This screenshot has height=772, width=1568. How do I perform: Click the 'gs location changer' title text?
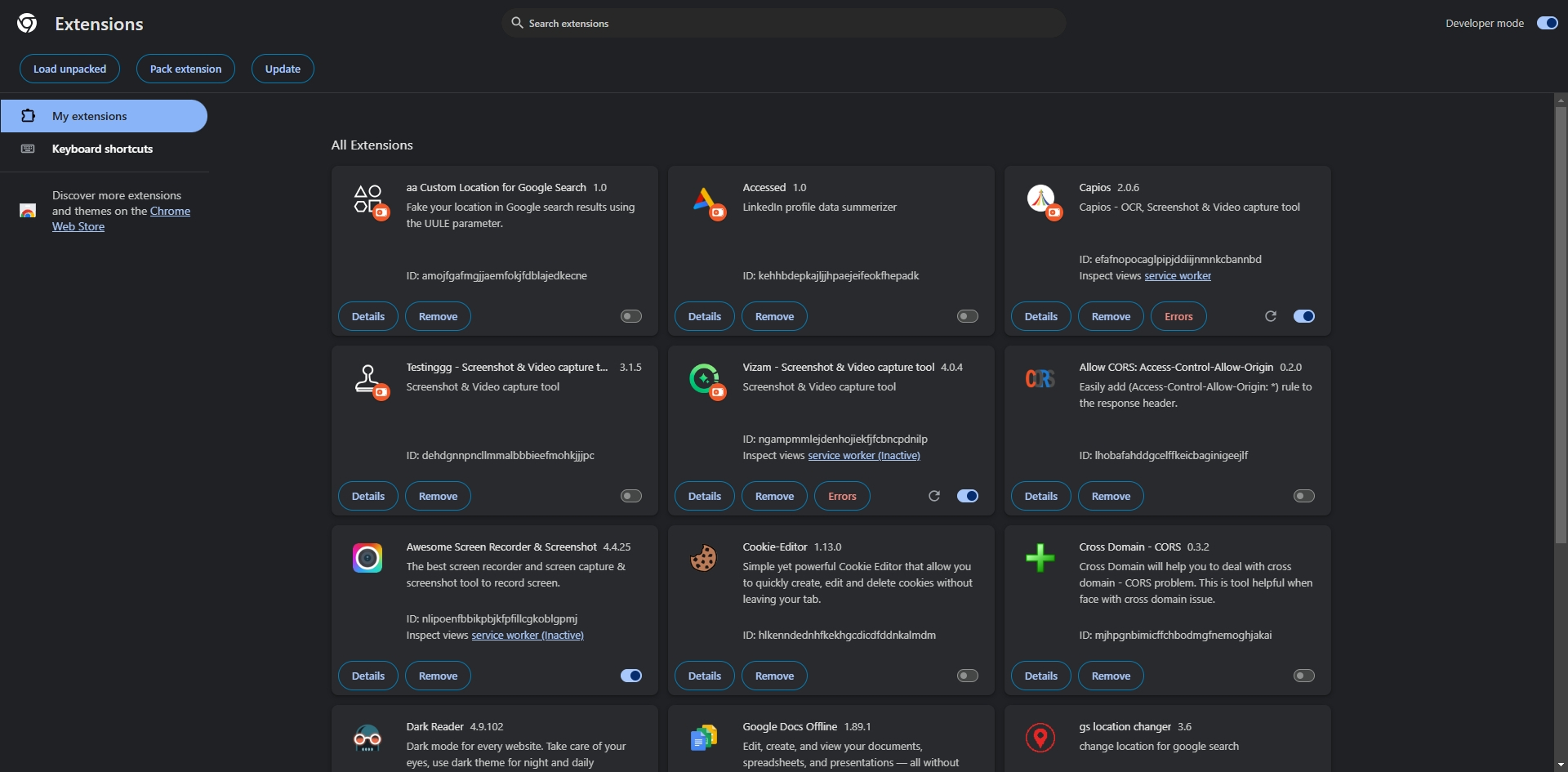point(1125,727)
